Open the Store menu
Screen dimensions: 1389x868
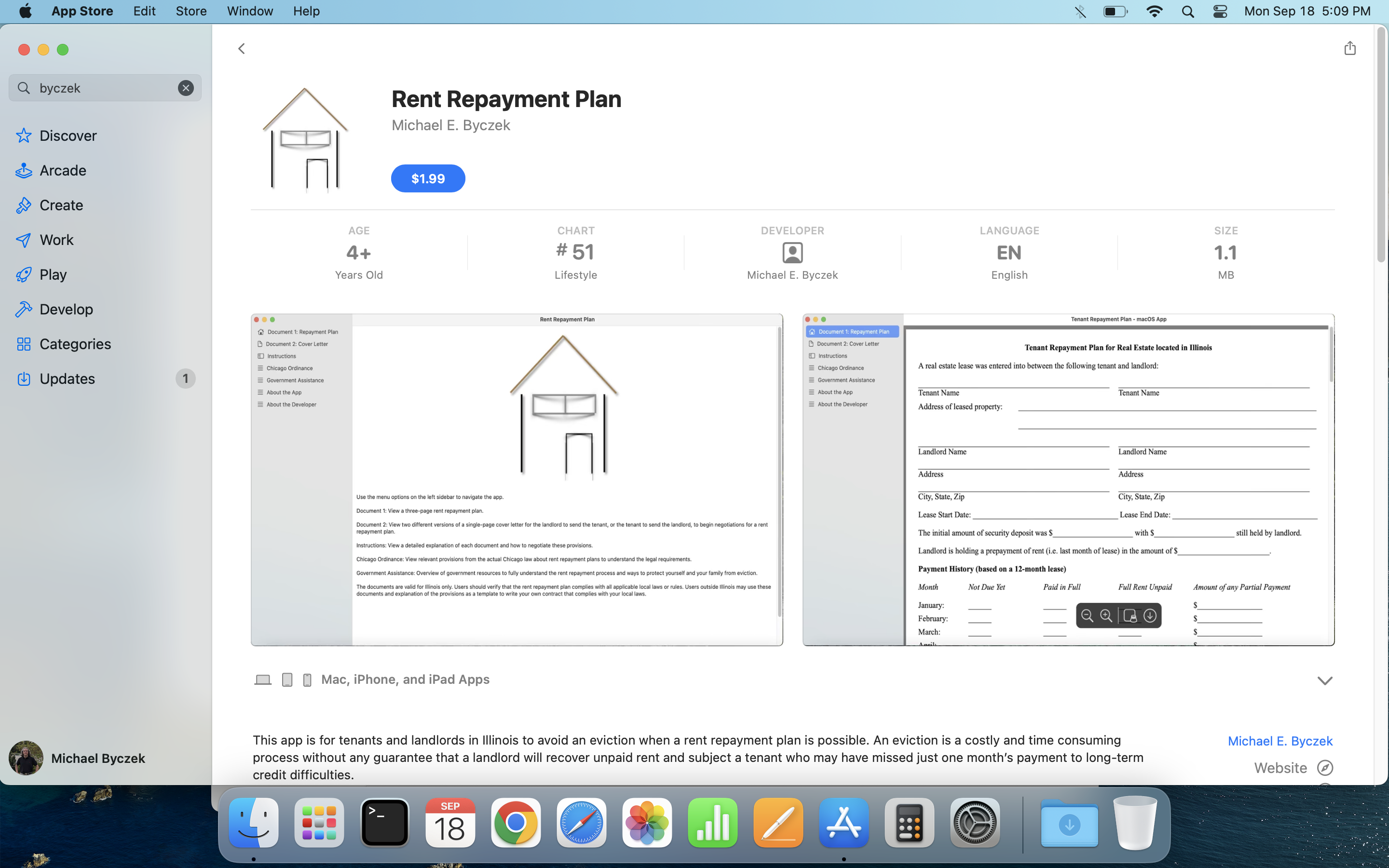point(191,11)
